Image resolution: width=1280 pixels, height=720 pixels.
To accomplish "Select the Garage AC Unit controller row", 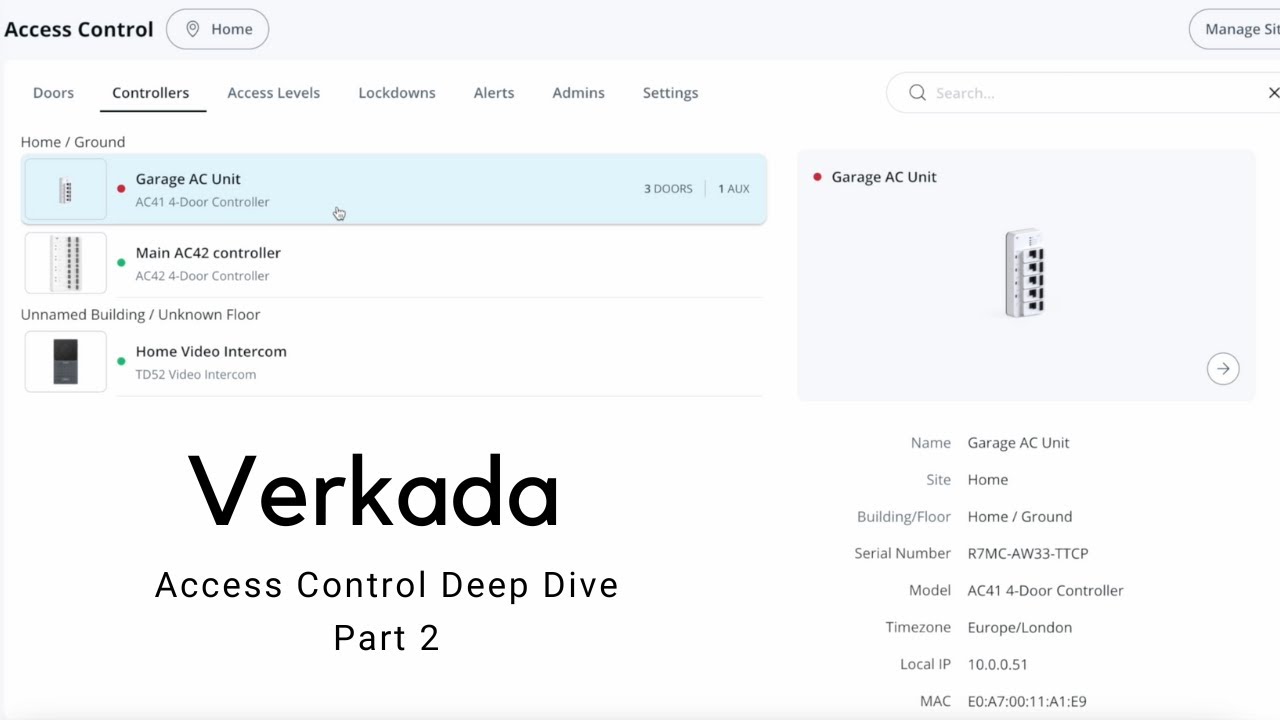I will 394,189.
